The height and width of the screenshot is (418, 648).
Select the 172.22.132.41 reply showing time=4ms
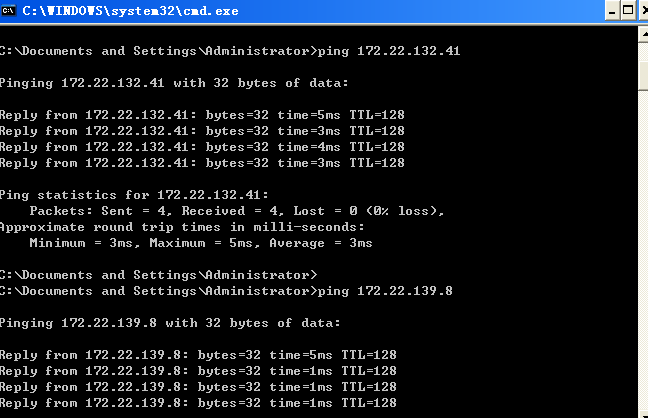pyautogui.click(x=200, y=146)
